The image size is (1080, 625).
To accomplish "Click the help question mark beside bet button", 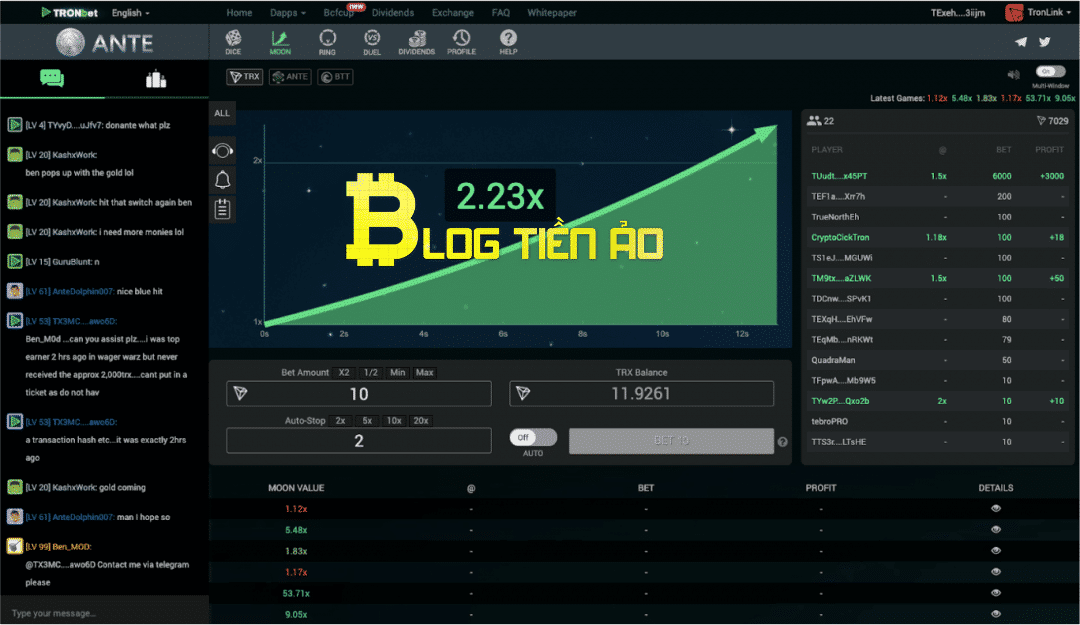I will 782,442.
